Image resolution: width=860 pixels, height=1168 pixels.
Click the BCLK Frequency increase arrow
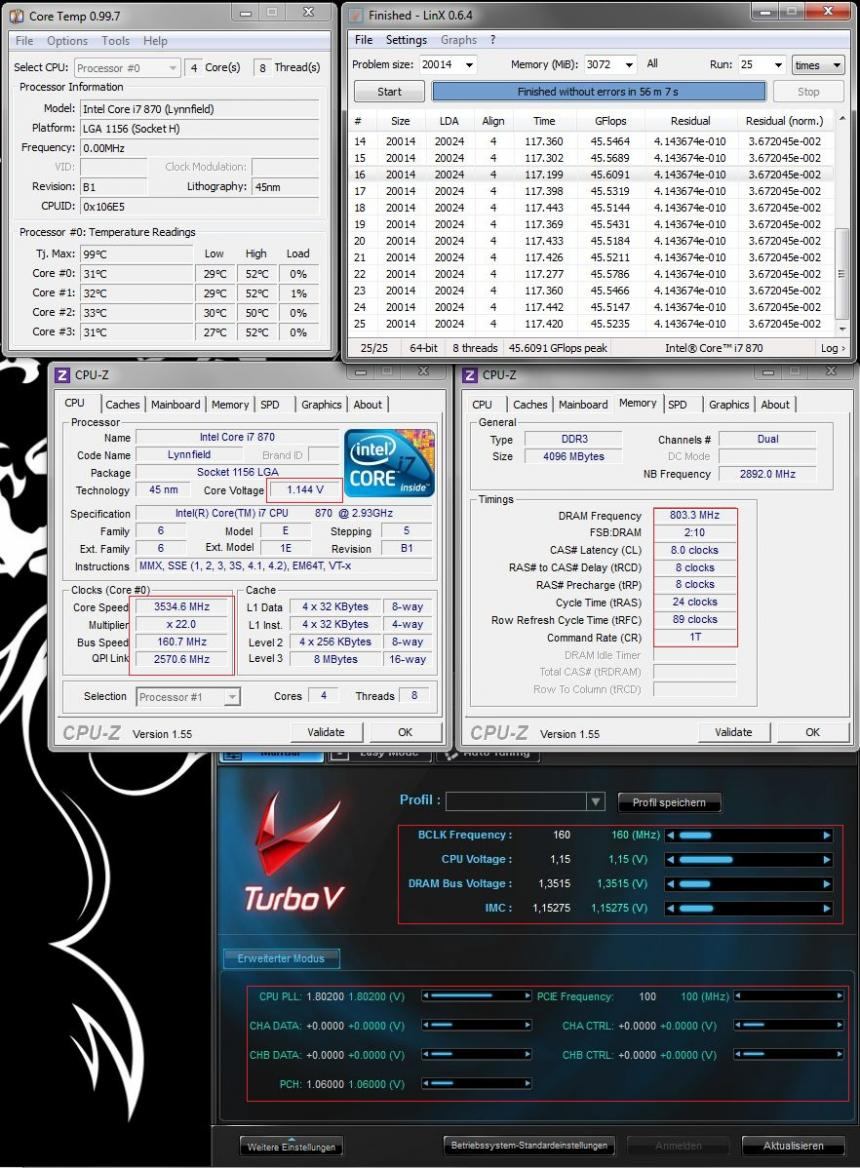click(826, 835)
